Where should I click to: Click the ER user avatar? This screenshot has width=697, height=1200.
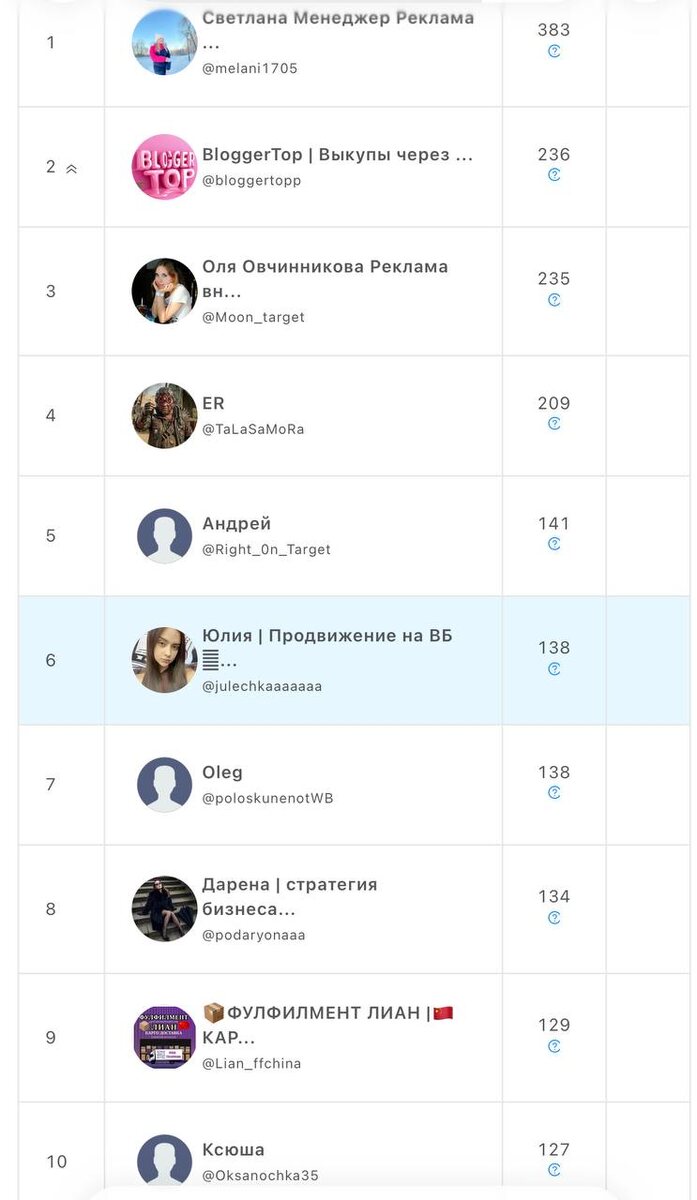tap(164, 415)
